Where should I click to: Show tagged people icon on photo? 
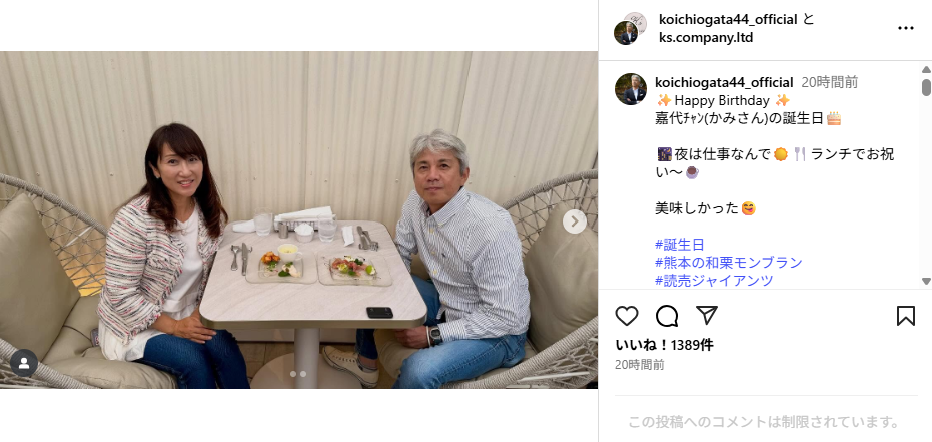point(24,363)
